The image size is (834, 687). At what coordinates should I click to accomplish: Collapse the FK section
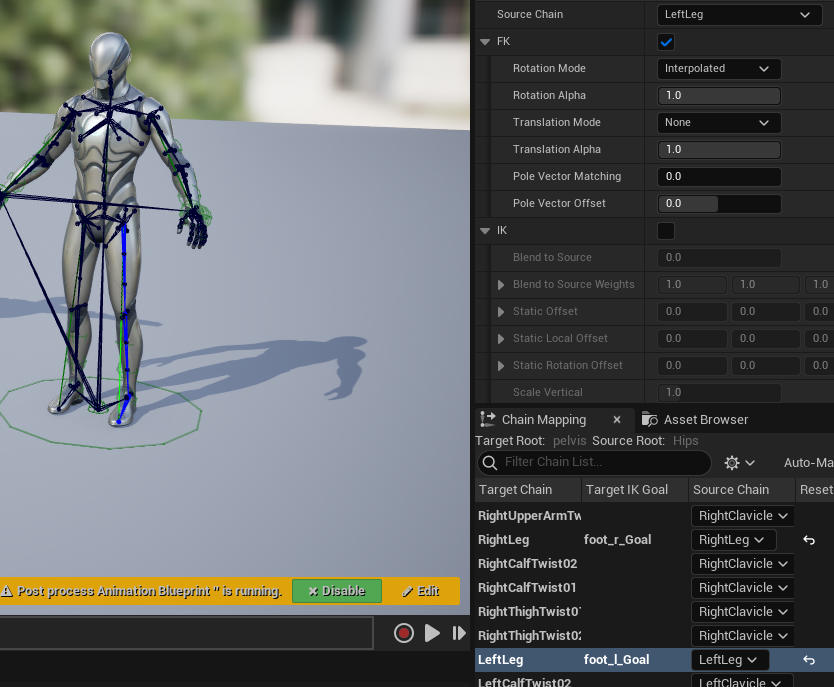[485, 41]
